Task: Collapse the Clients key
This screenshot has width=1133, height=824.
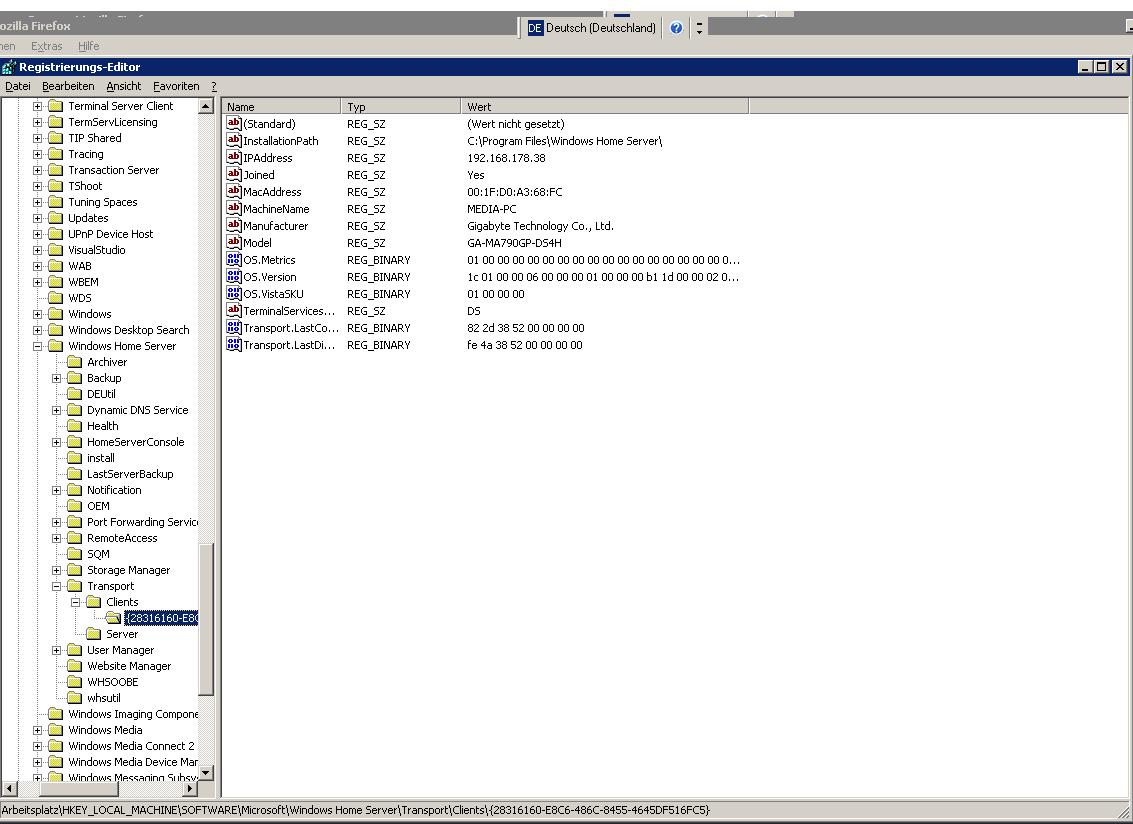Action: [74, 602]
